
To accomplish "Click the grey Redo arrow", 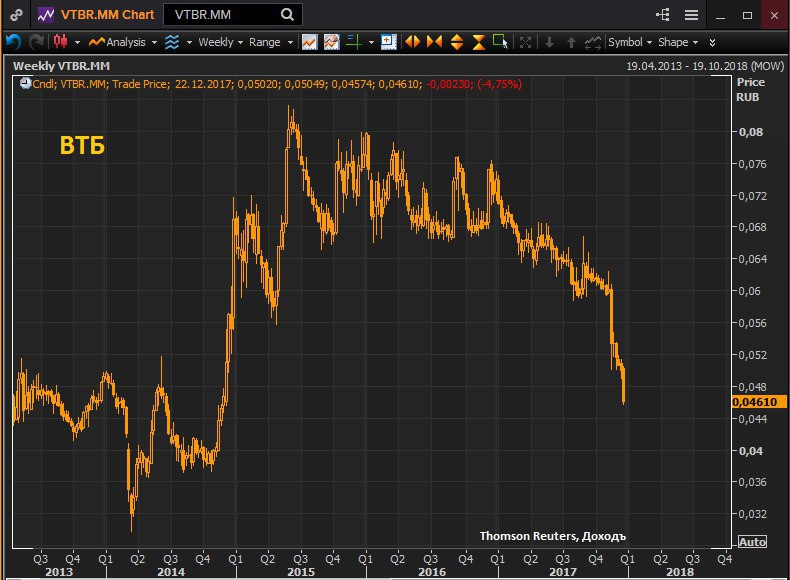I will pos(36,42).
